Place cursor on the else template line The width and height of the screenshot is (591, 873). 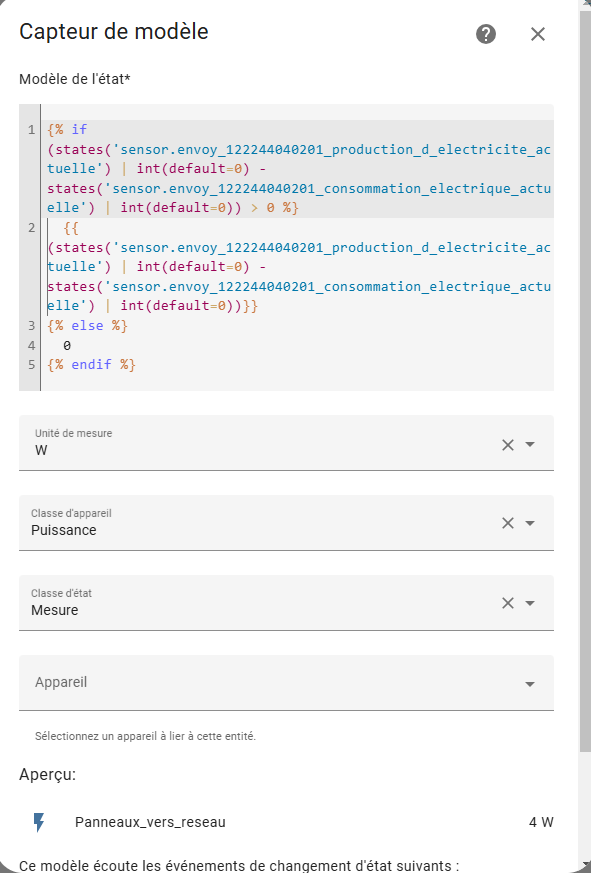[87, 325]
